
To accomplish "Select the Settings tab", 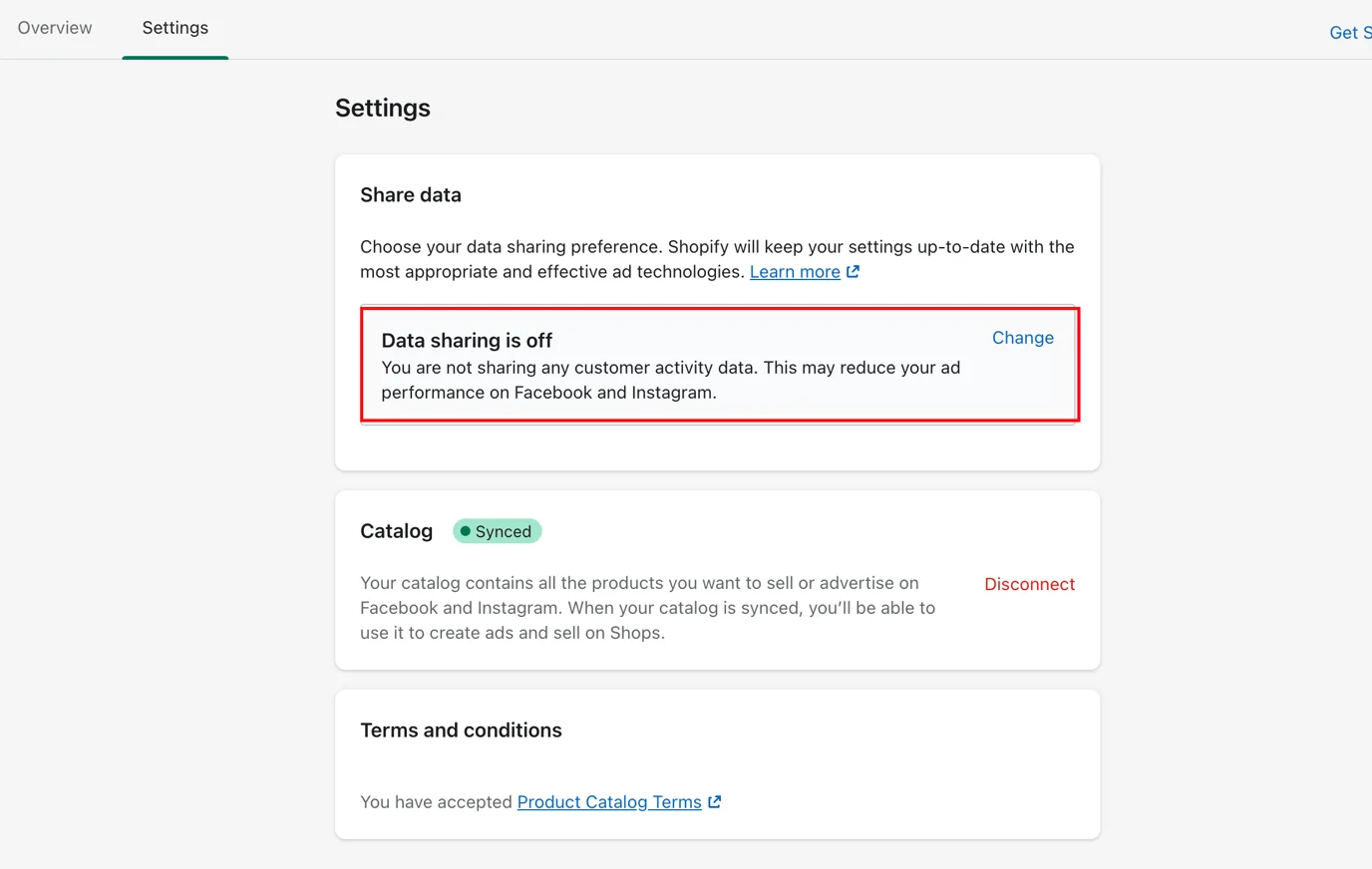I will [175, 28].
